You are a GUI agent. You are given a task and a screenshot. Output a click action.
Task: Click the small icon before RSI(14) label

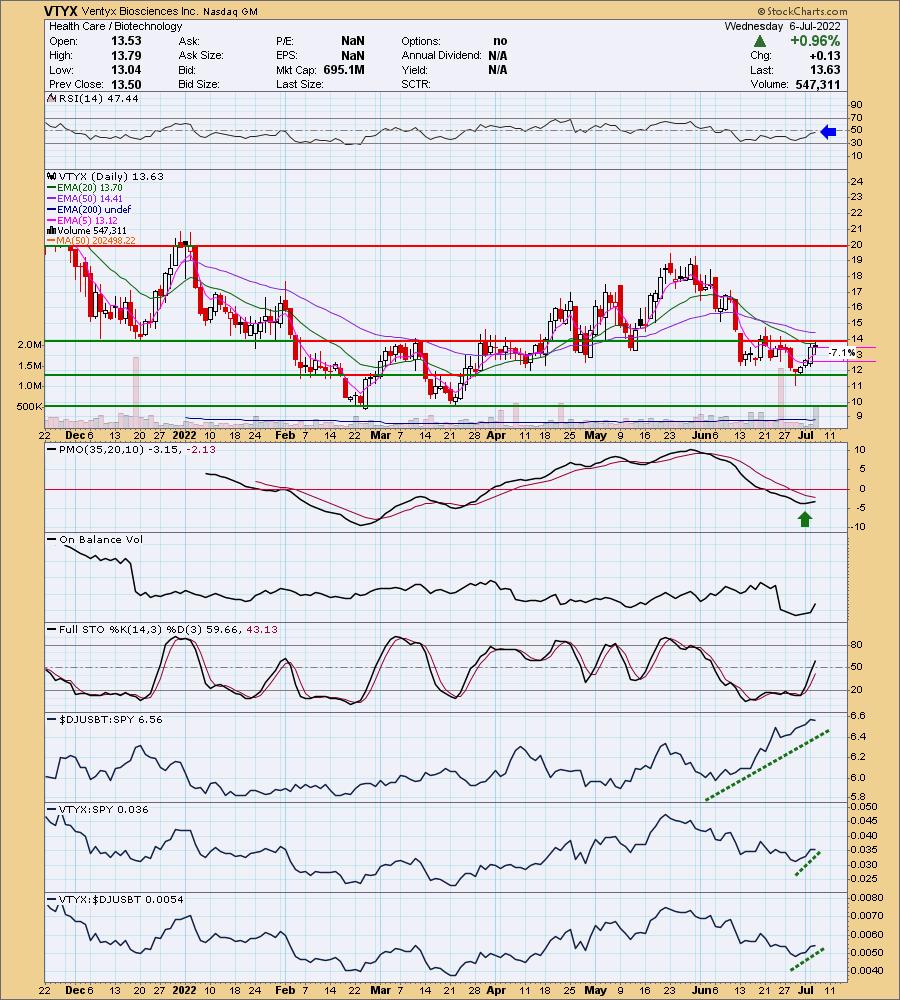pyautogui.click(x=52, y=98)
